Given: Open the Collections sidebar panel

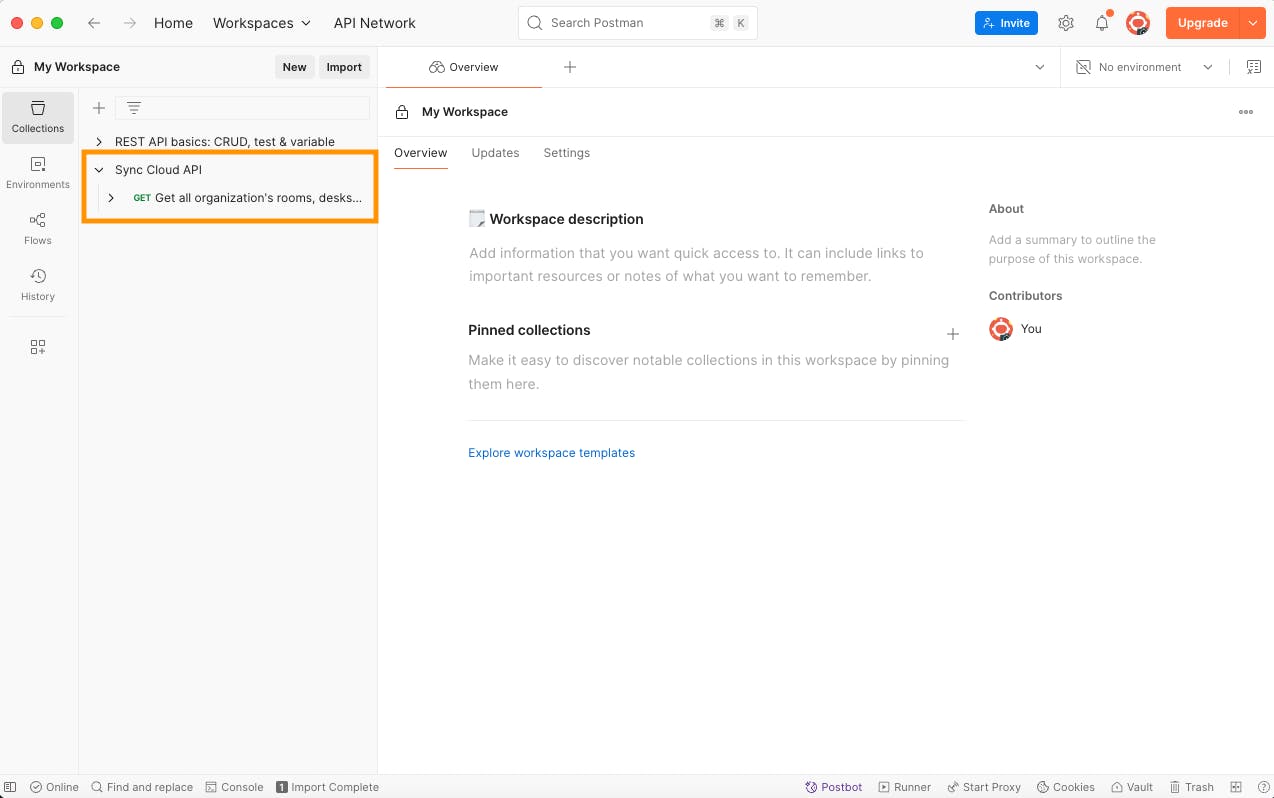Looking at the screenshot, I should point(38,117).
